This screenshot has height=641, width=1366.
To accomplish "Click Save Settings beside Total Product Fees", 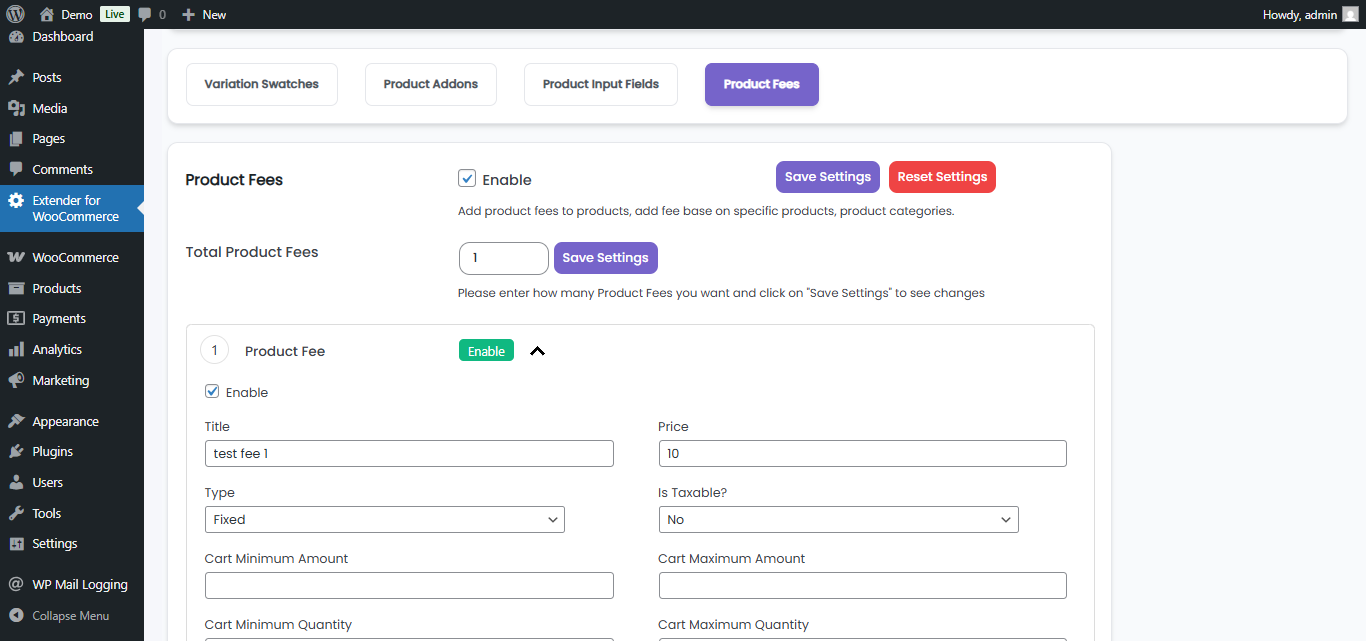I will (x=605, y=258).
